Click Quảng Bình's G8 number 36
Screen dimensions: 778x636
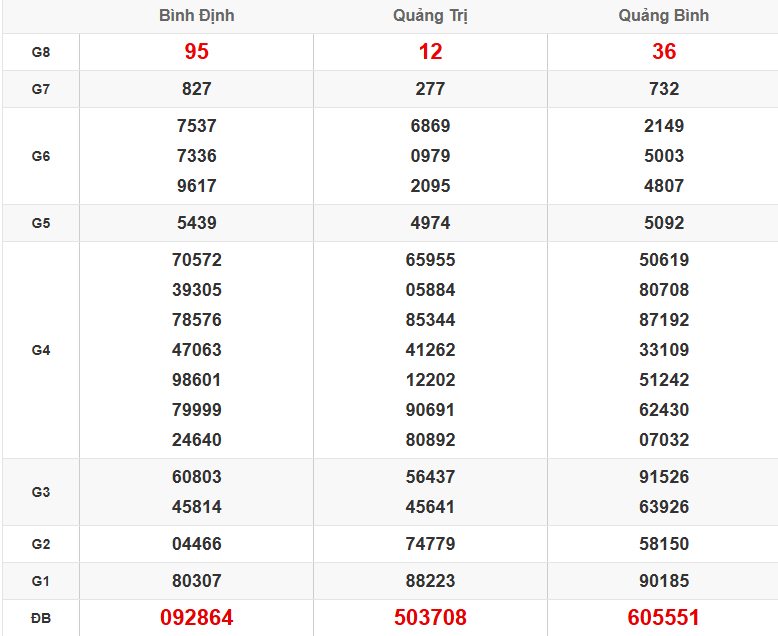click(664, 52)
